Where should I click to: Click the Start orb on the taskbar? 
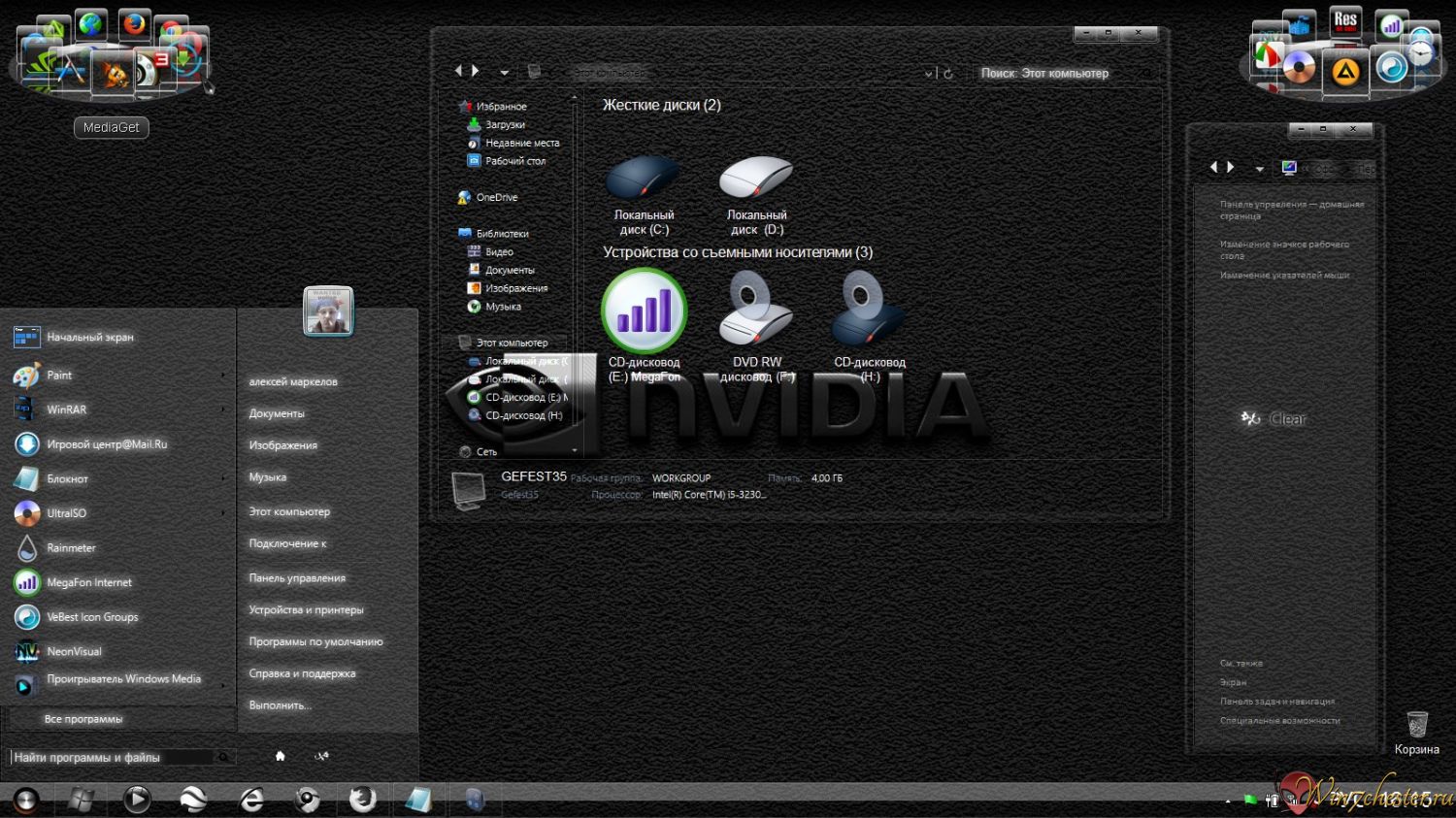pos(25,800)
